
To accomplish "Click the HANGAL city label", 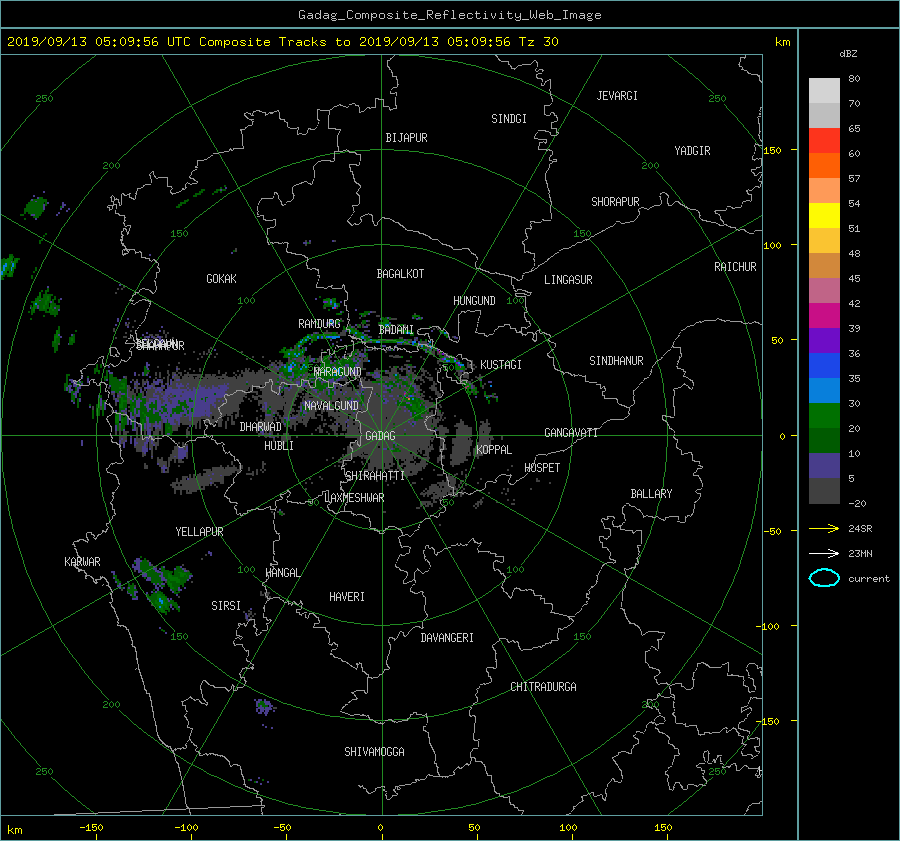I will pyautogui.click(x=282, y=573).
